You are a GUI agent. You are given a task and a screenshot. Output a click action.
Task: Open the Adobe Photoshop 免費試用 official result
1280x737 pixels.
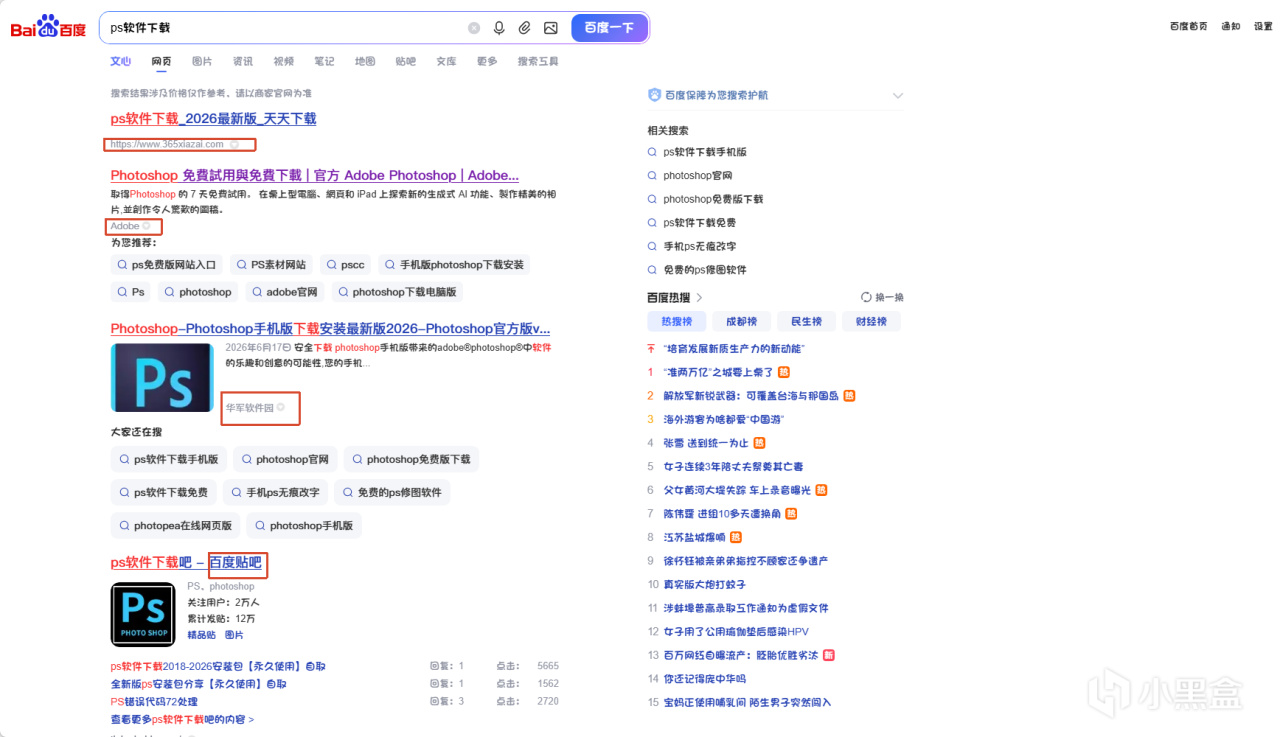pyautogui.click(x=315, y=176)
